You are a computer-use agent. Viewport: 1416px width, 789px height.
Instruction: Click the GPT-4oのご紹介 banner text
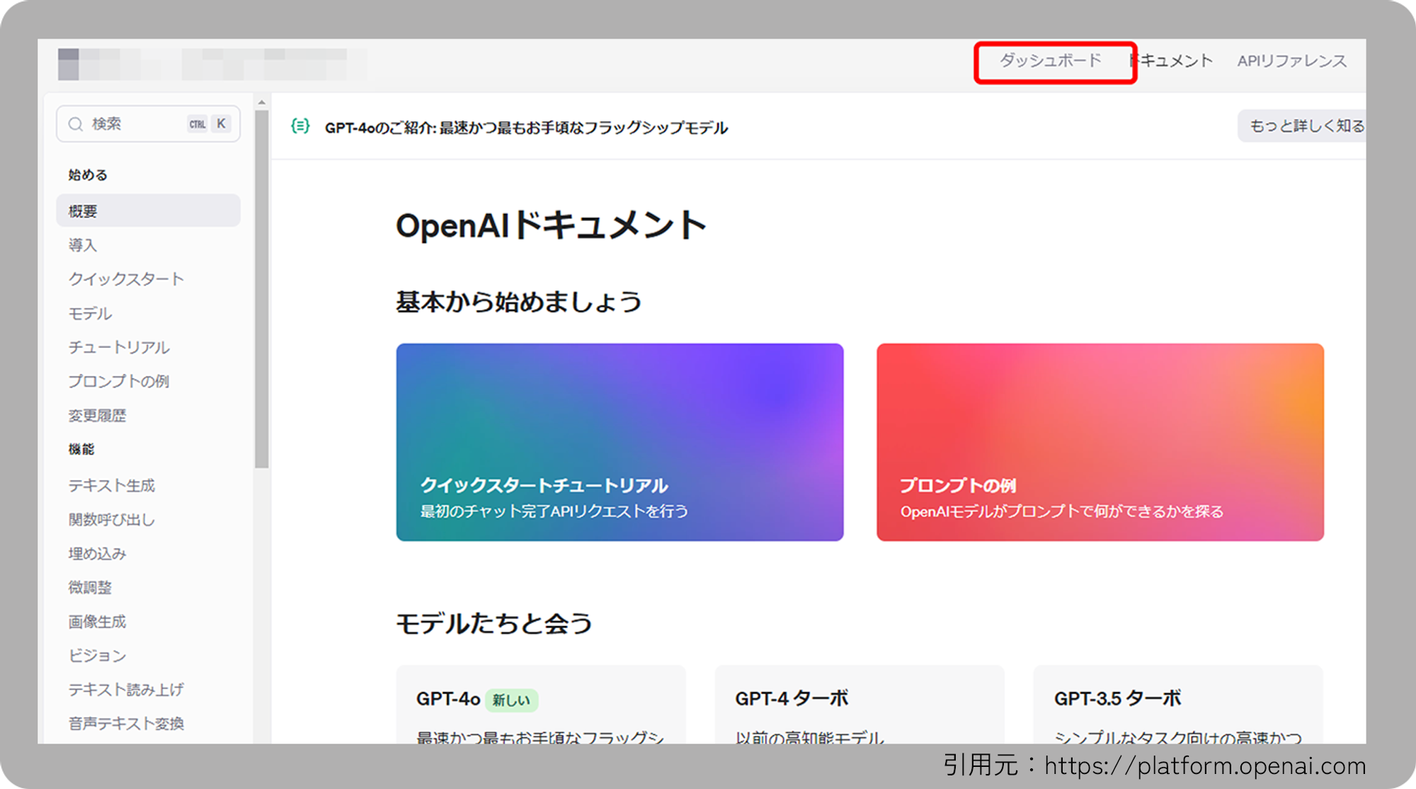point(526,127)
